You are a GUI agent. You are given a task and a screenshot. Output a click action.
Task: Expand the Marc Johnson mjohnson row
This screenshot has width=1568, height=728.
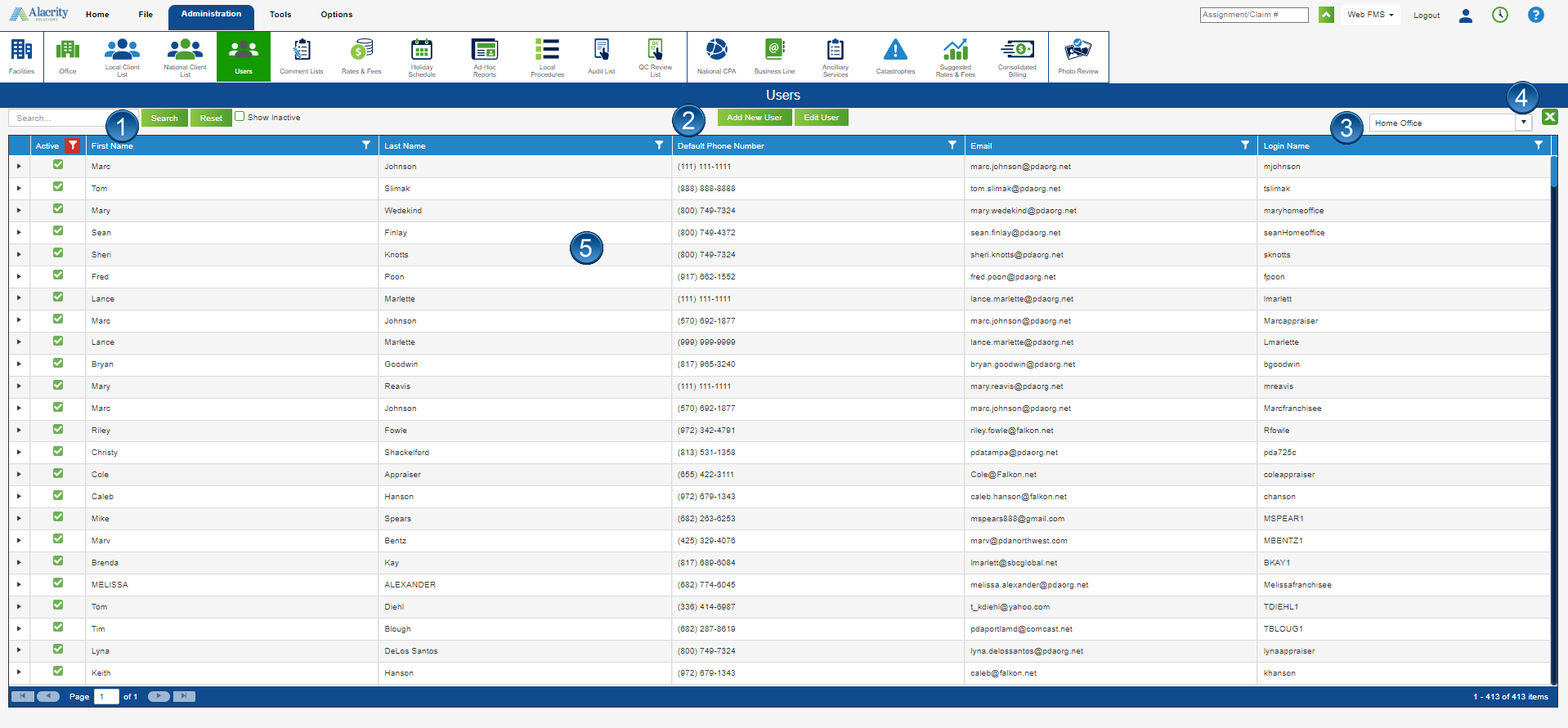click(19, 167)
